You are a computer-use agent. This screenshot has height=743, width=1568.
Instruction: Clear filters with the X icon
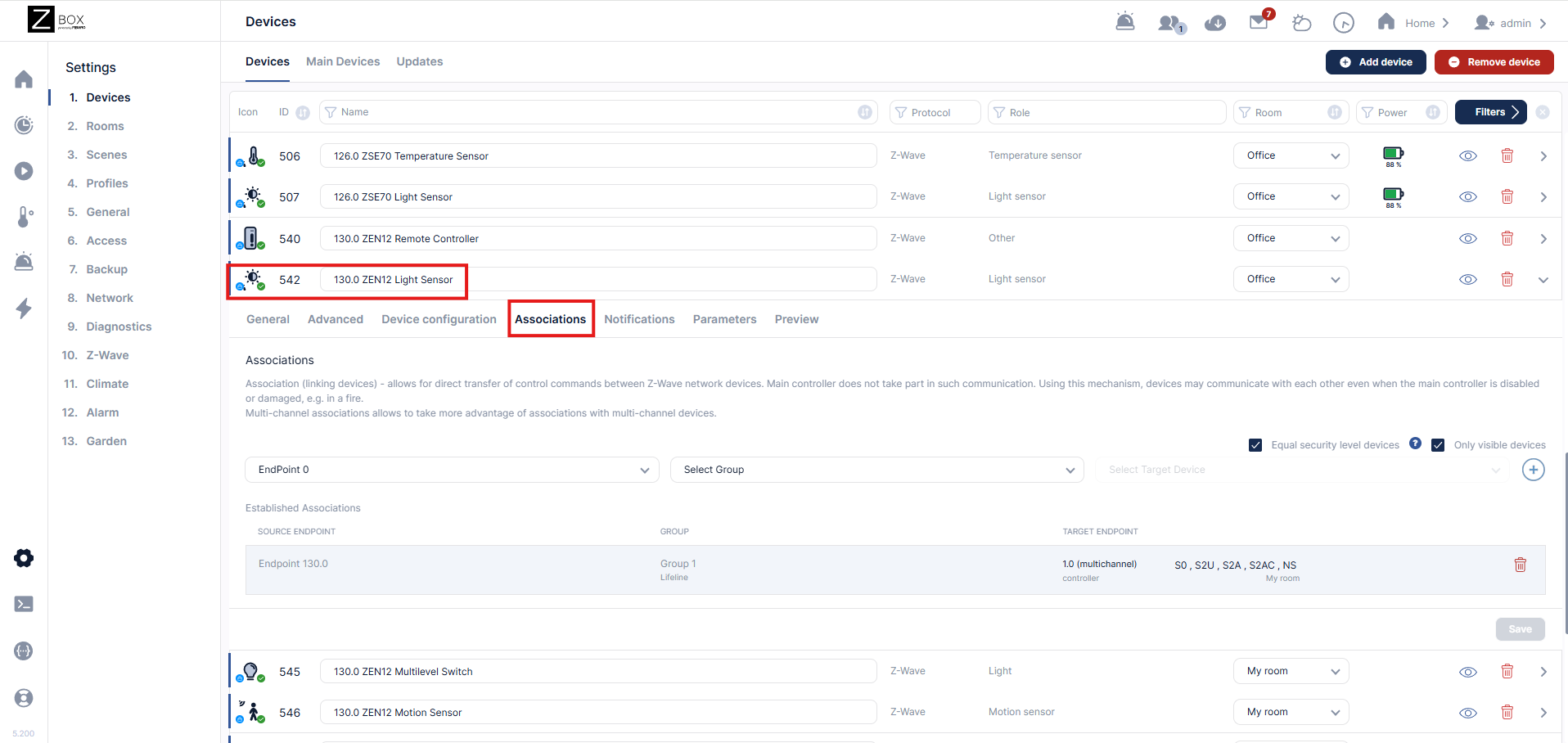click(1543, 112)
